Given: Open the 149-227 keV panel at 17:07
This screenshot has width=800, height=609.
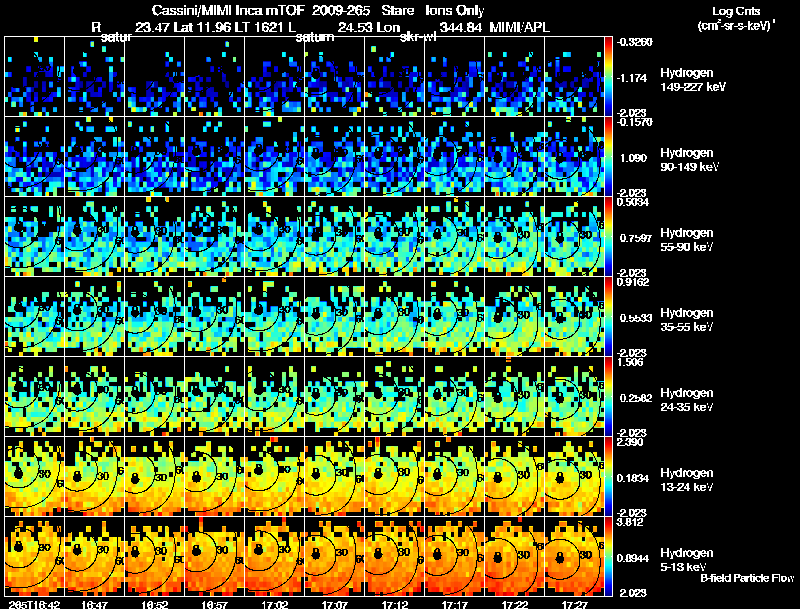Looking at the screenshot, I should pos(335,77).
